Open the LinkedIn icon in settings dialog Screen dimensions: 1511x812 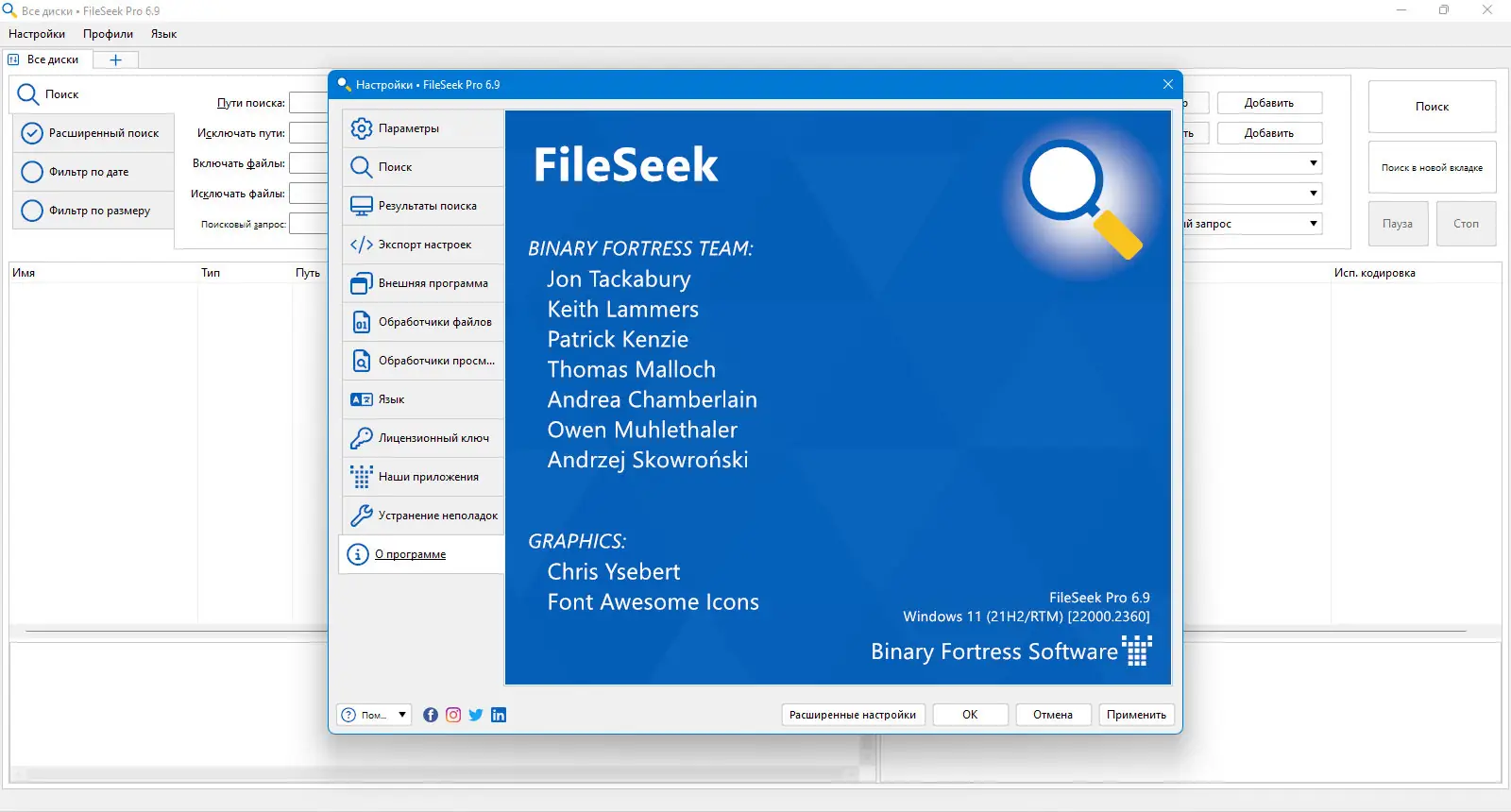499,715
